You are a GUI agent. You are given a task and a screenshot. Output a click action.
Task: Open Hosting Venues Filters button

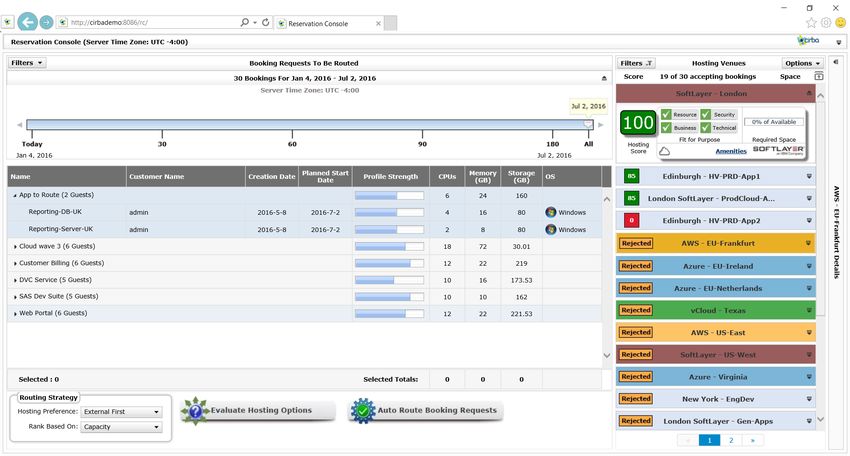(635, 63)
